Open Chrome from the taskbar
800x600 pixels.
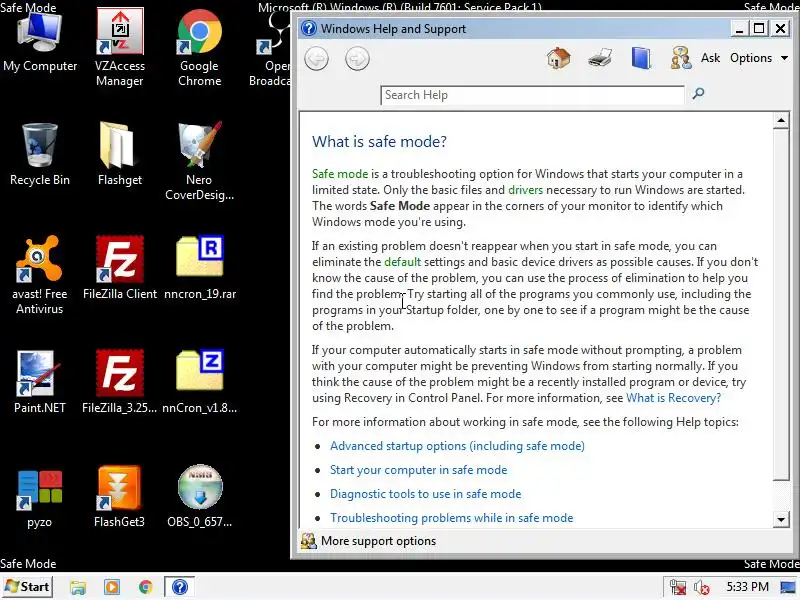pos(145,587)
